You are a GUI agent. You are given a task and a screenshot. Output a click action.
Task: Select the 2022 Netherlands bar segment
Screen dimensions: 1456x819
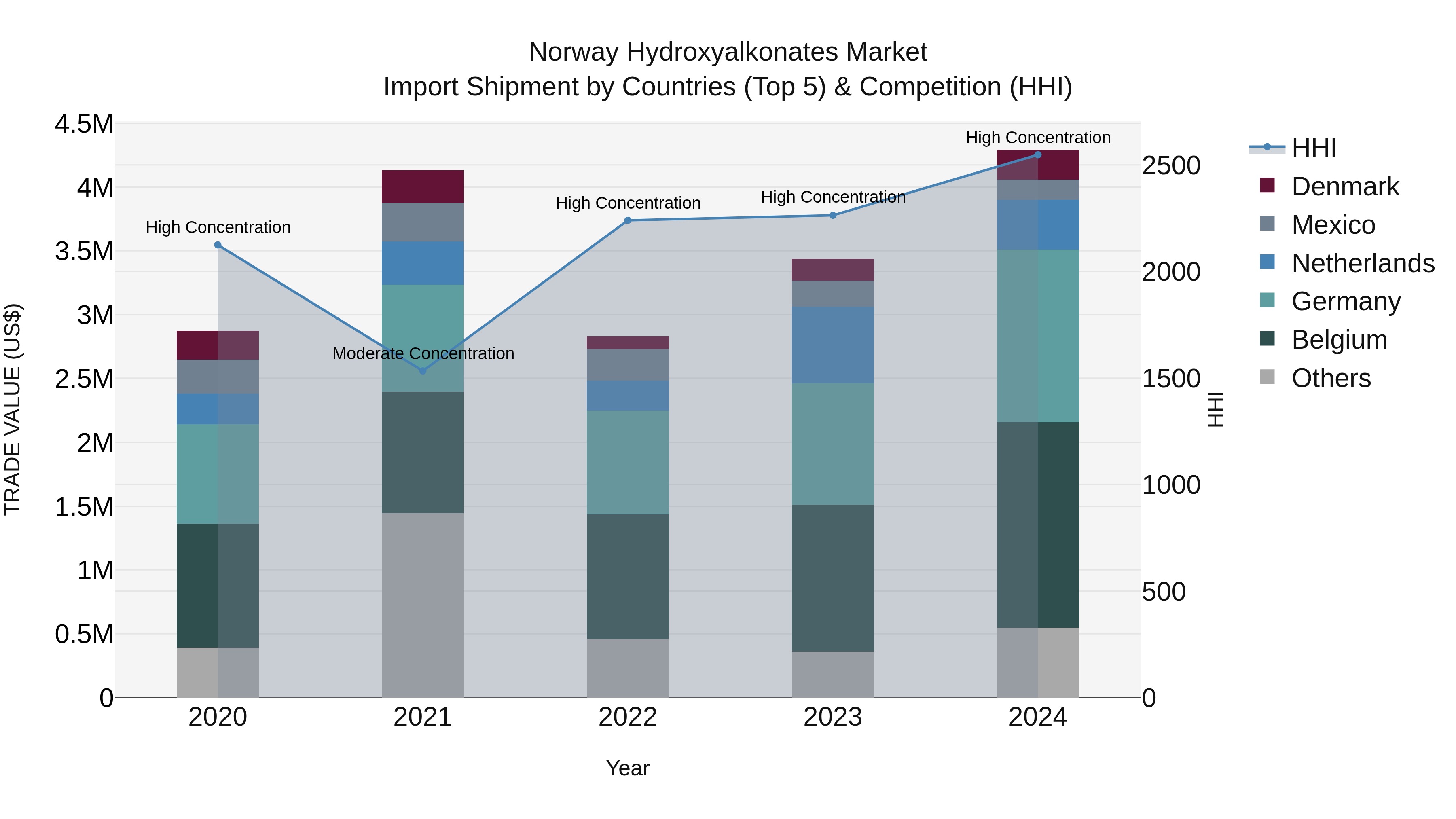(627, 396)
